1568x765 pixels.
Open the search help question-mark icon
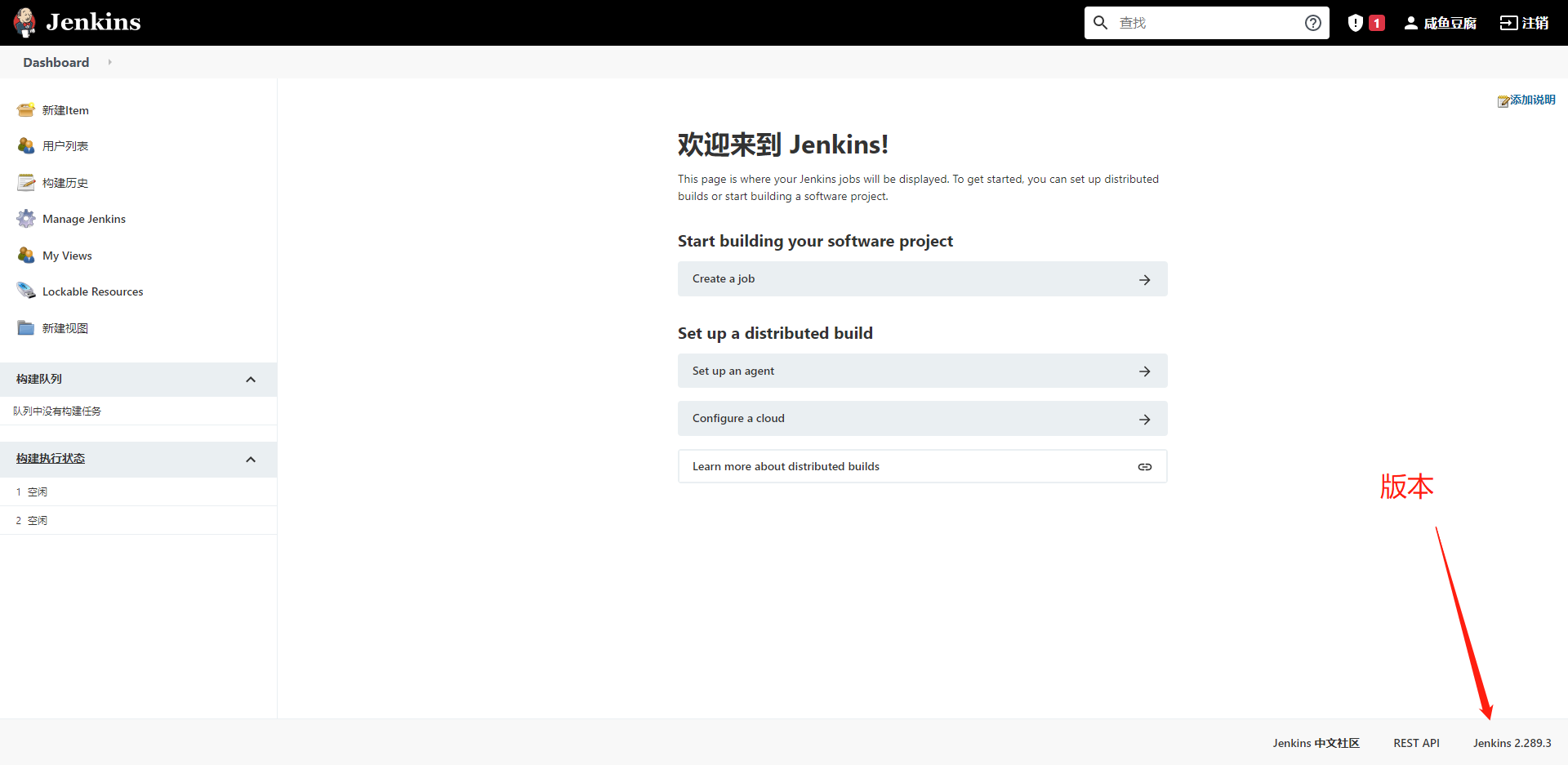tap(1313, 23)
